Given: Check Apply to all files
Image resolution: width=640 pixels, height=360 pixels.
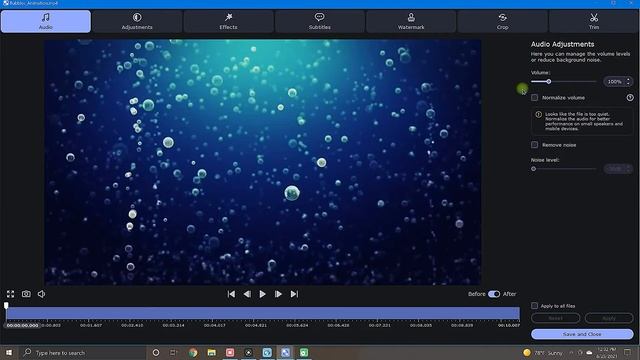Looking at the screenshot, I should coord(534,305).
